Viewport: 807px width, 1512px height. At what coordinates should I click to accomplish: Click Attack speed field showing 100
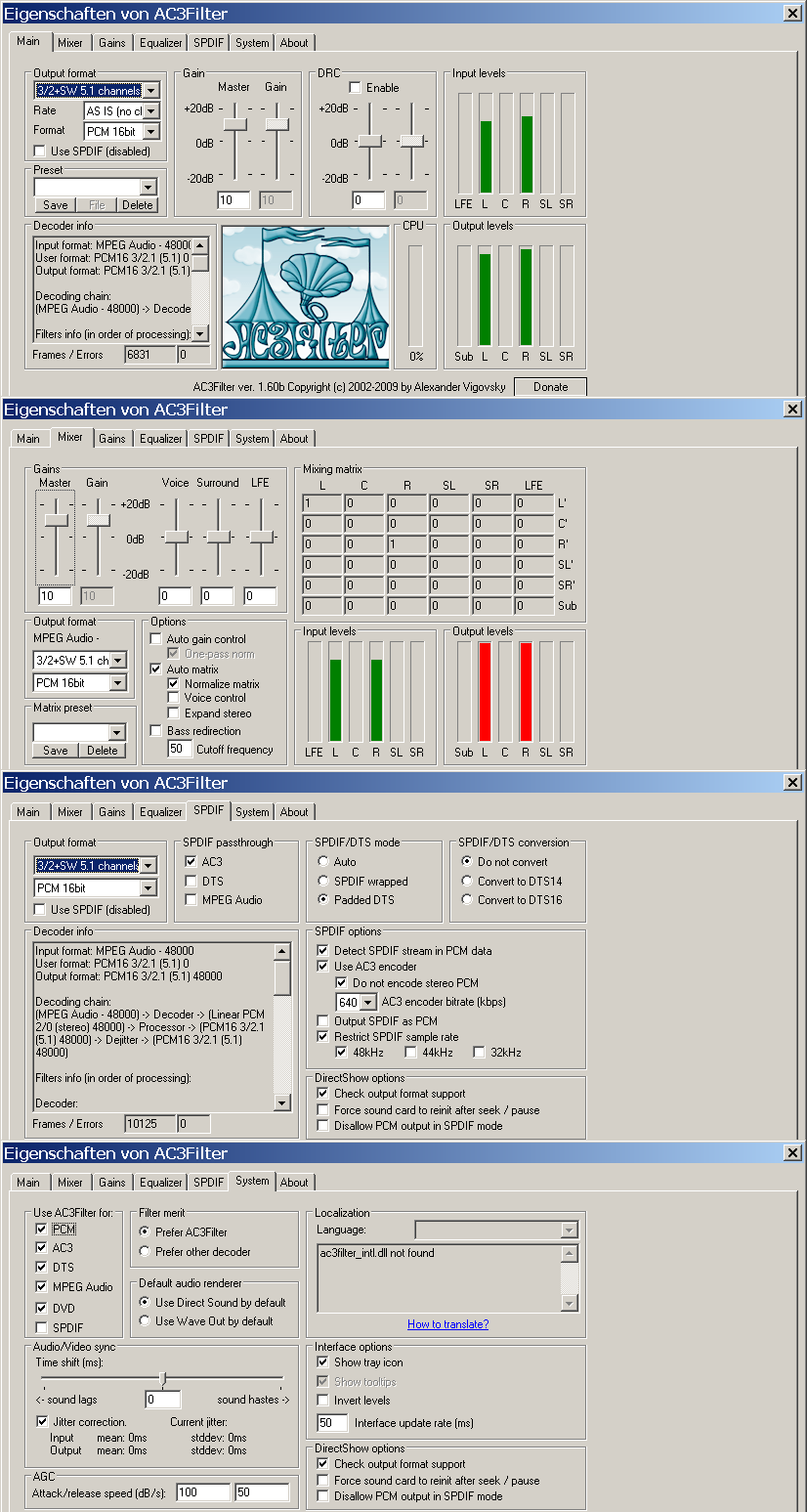pos(203,1492)
